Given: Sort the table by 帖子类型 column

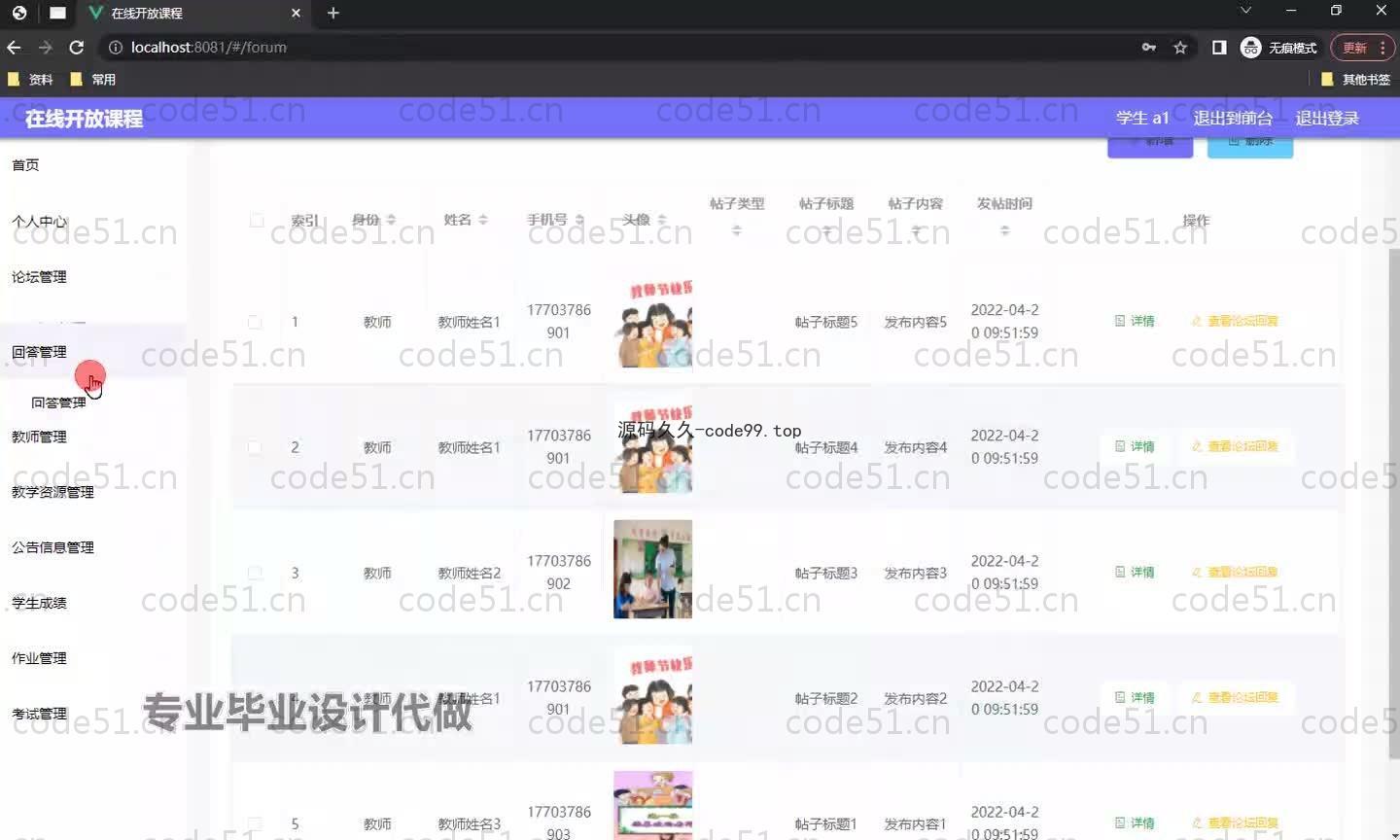Looking at the screenshot, I should point(736,231).
